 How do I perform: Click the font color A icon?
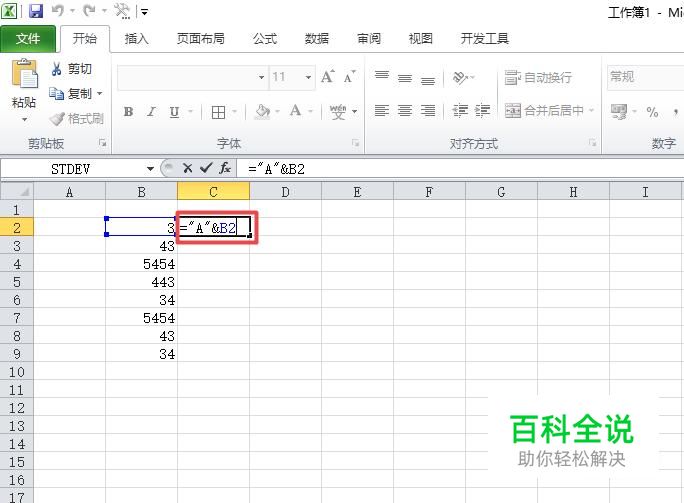296,111
